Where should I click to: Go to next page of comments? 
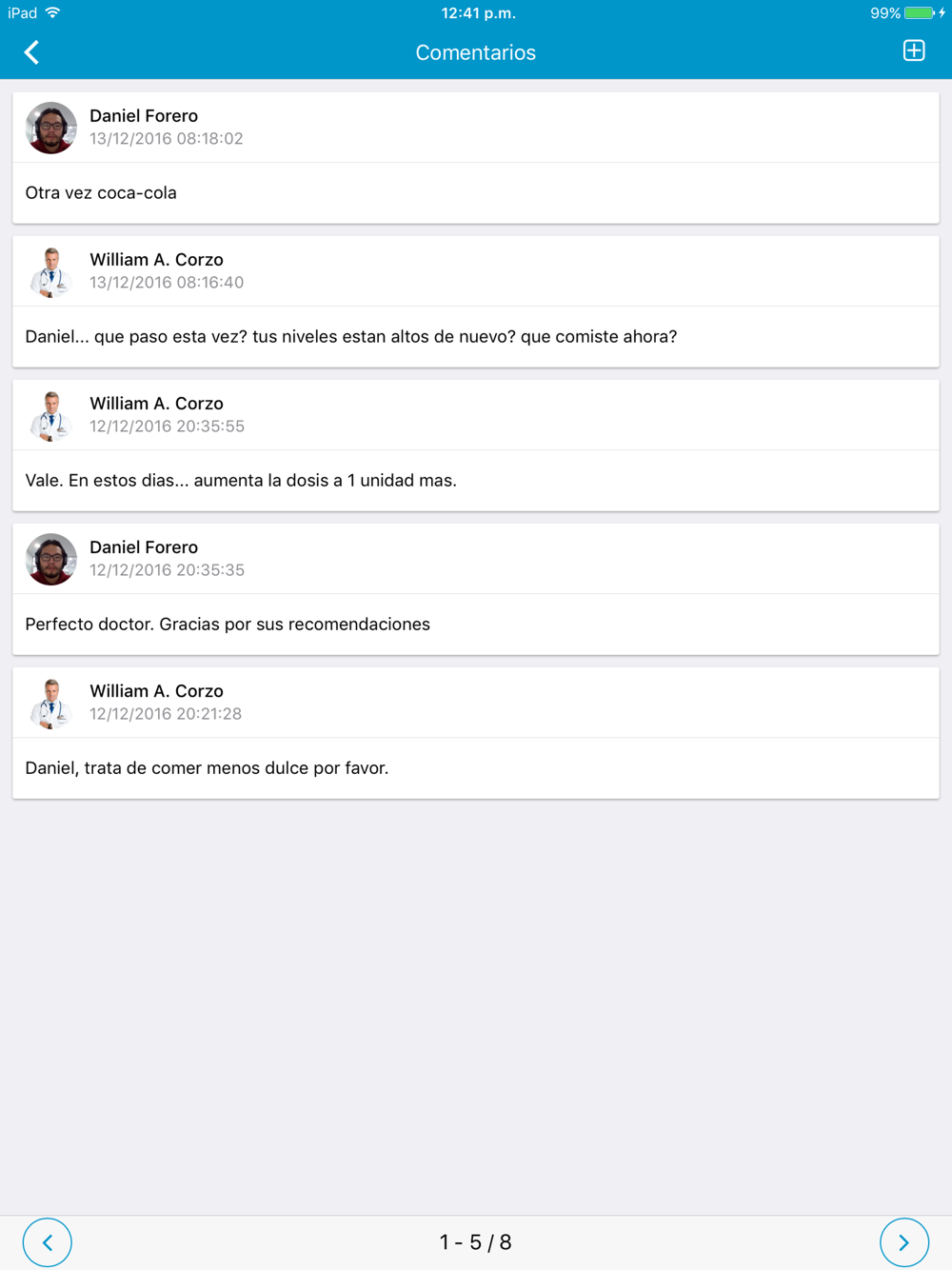903,1242
